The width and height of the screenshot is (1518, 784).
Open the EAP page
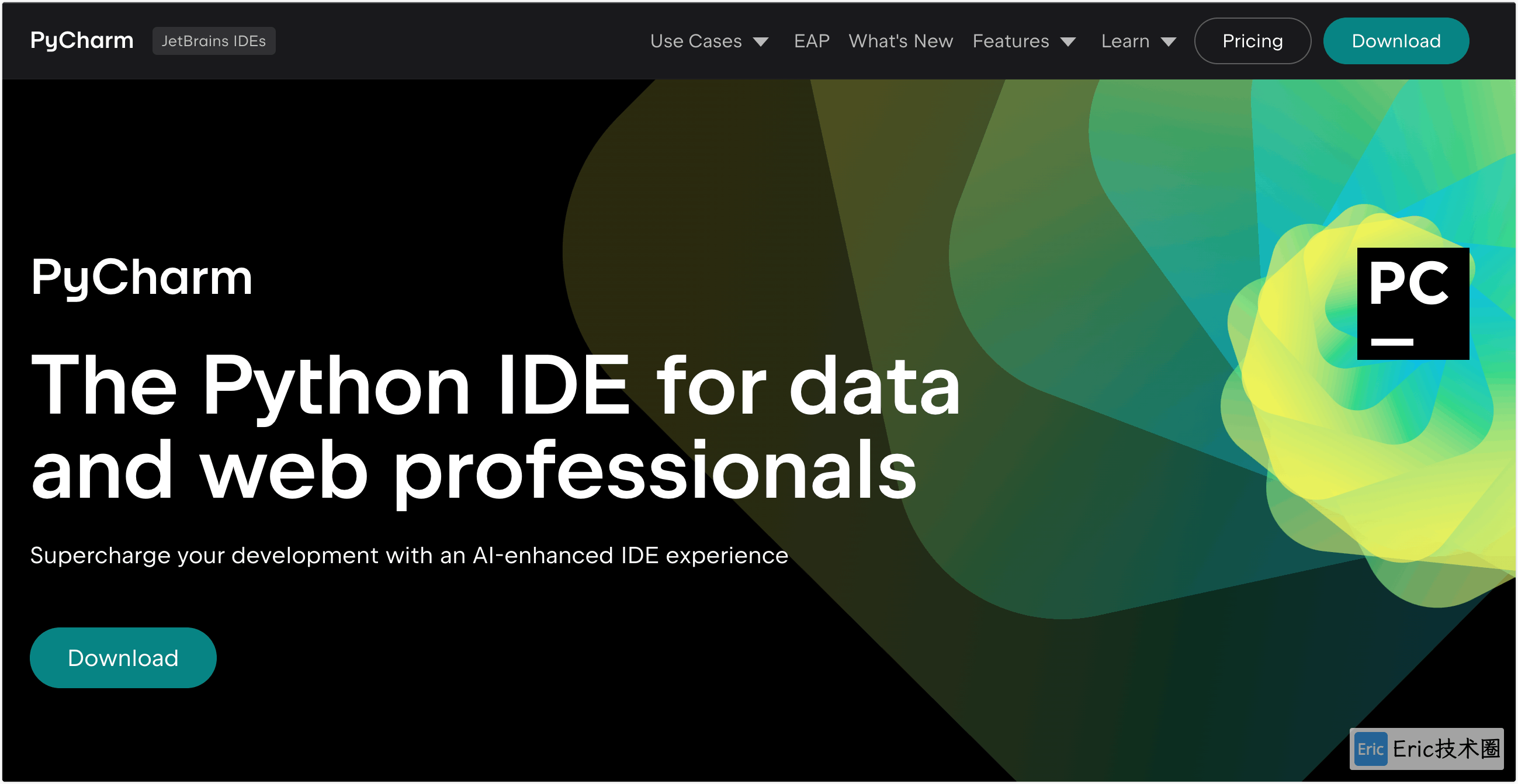pyautogui.click(x=812, y=41)
